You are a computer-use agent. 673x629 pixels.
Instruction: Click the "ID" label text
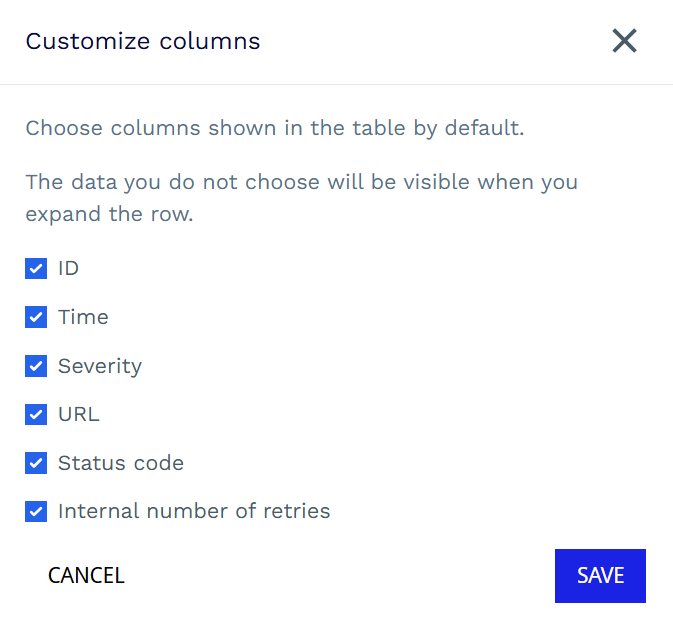coord(68,268)
